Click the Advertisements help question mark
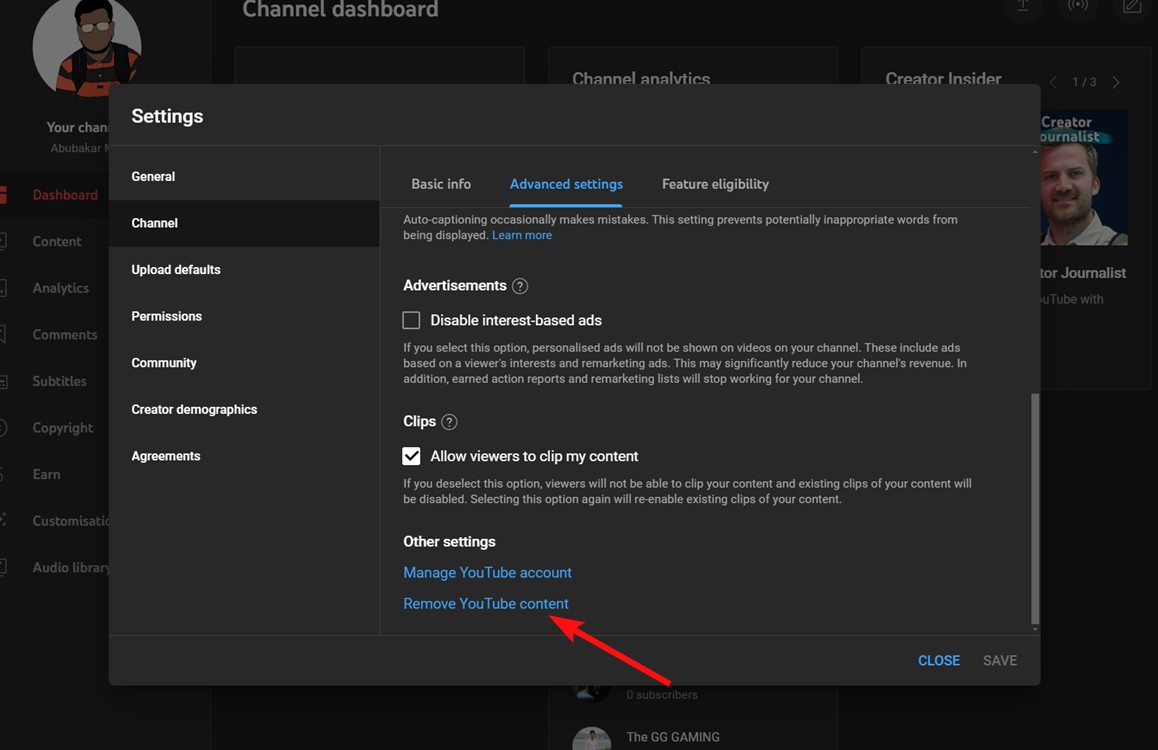 pyautogui.click(x=520, y=285)
